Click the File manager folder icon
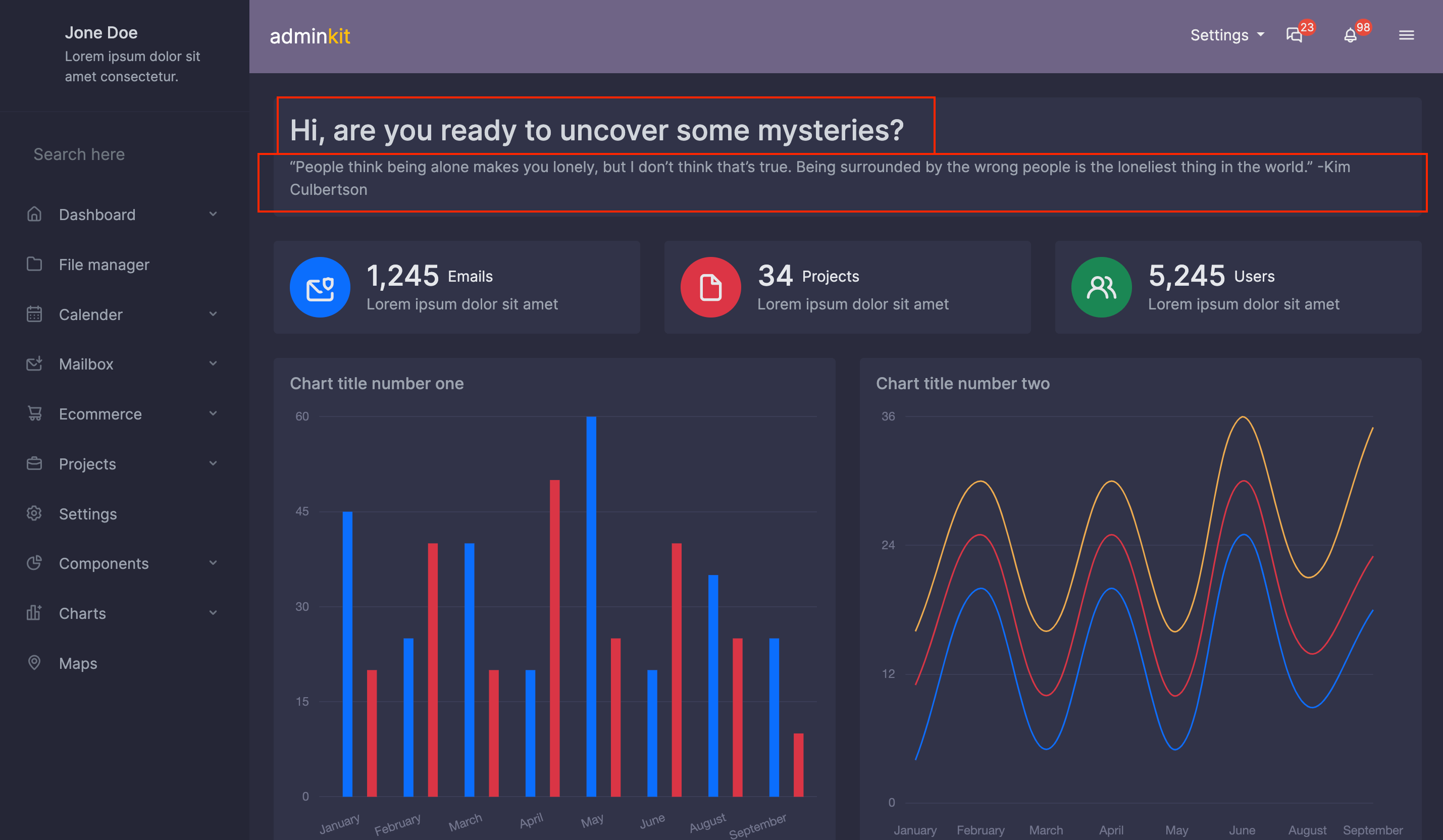Viewport: 1443px width, 840px height. point(34,264)
